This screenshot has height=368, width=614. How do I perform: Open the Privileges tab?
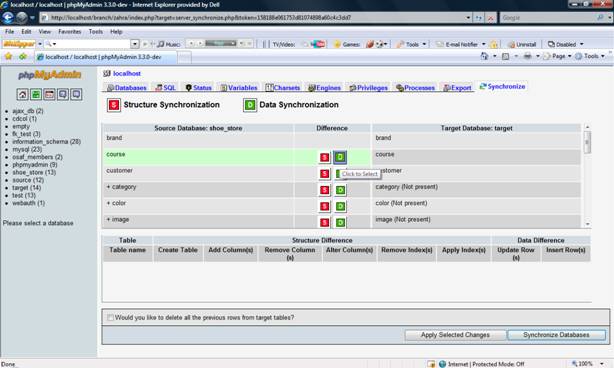(x=368, y=88)
